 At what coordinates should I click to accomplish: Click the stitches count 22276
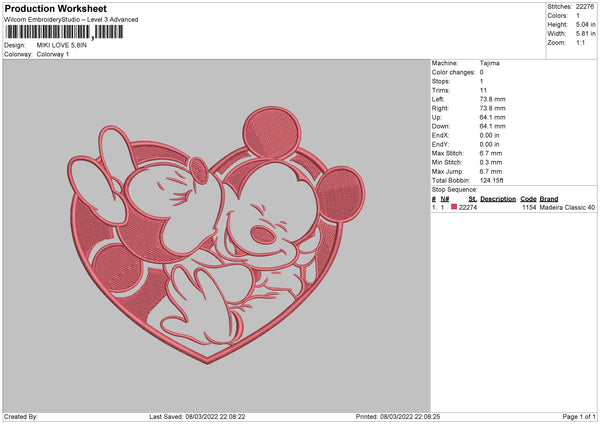tap(585, 7)
